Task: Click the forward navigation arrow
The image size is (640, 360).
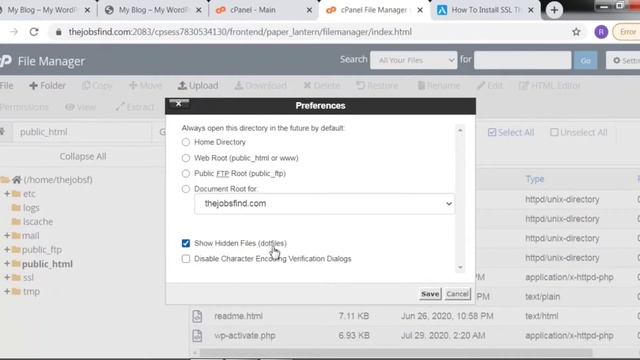Action: (14, 32)
